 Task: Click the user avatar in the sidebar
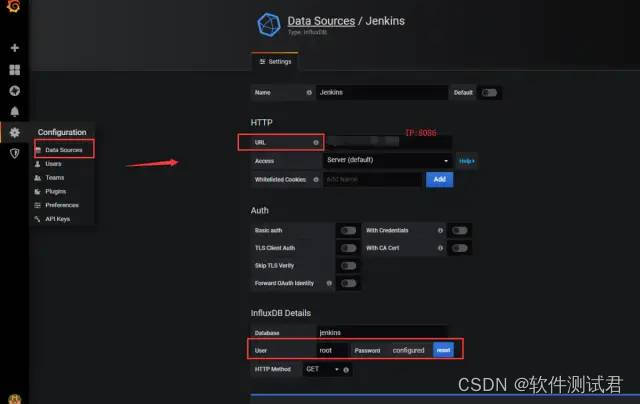click(14, 399)
